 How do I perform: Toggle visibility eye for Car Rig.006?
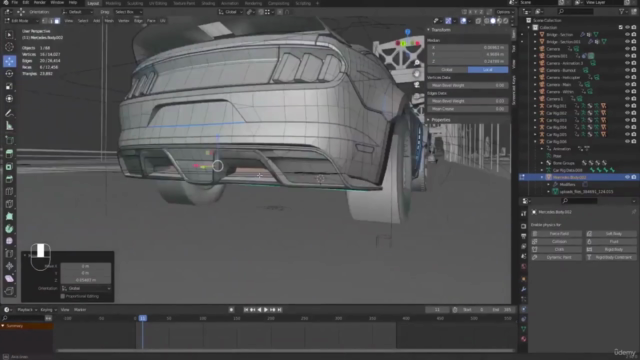coord(627,141)
